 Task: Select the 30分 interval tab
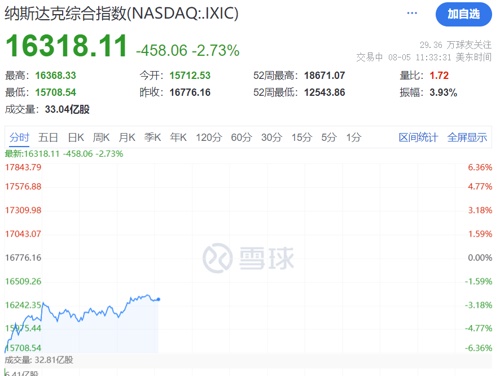[x=272, y=137]
